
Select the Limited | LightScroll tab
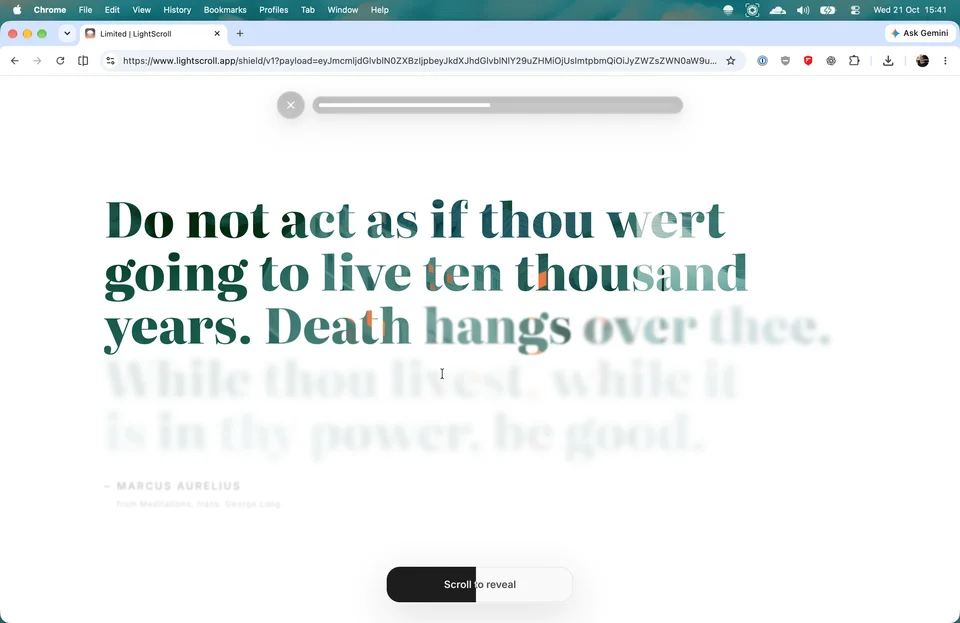[153, 34]
